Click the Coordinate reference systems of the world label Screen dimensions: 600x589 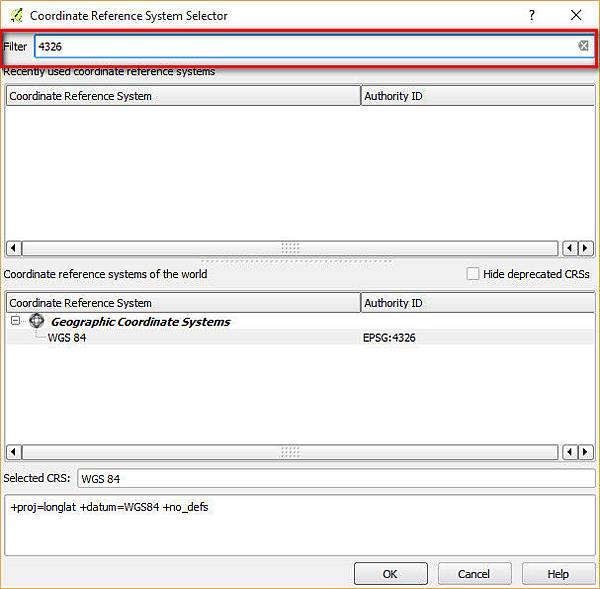pos(105,274)
